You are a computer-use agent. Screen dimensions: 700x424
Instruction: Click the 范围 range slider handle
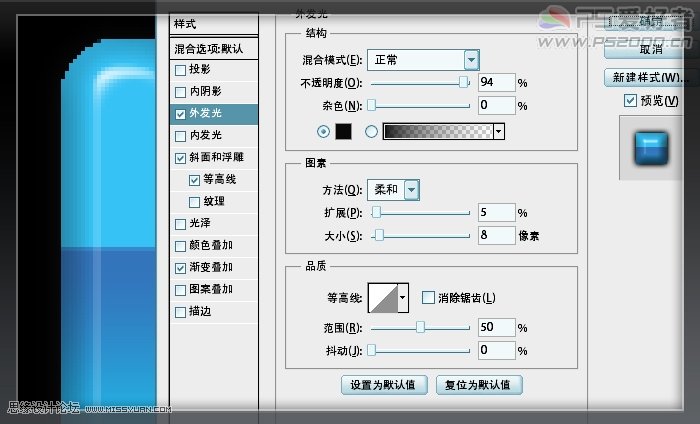pos(420,327)
